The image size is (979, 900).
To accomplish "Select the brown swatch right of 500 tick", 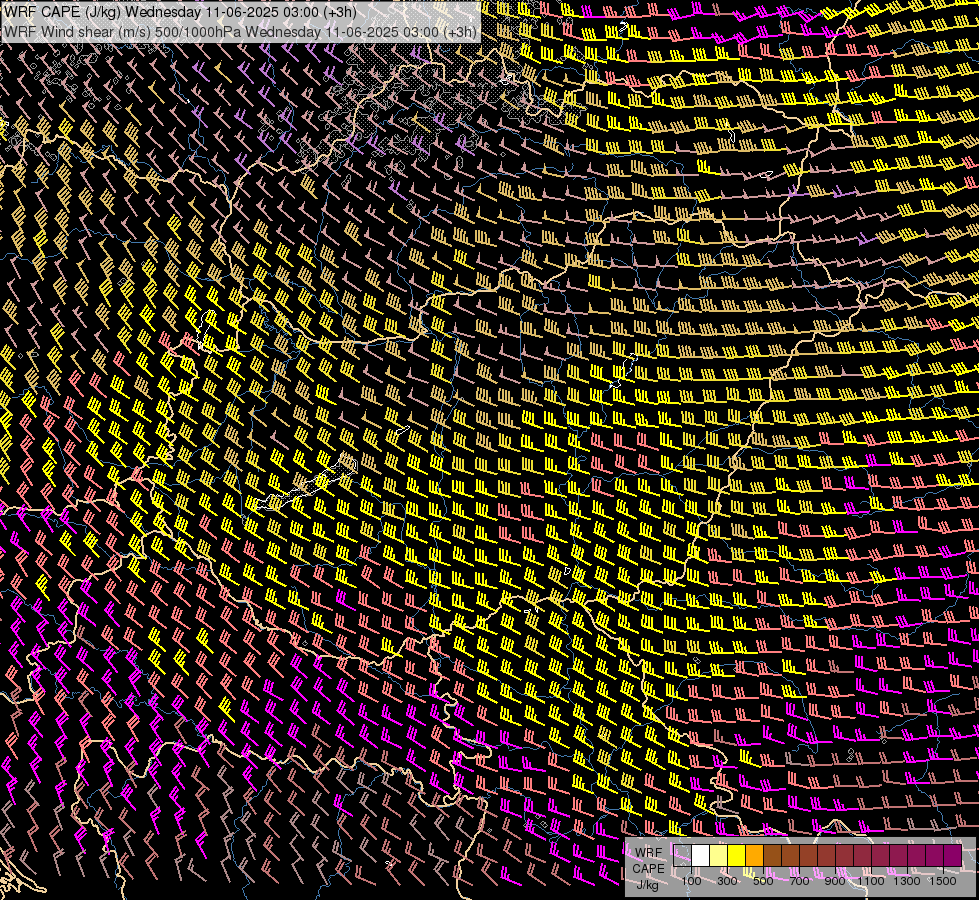I will click(x=772, y=856).
